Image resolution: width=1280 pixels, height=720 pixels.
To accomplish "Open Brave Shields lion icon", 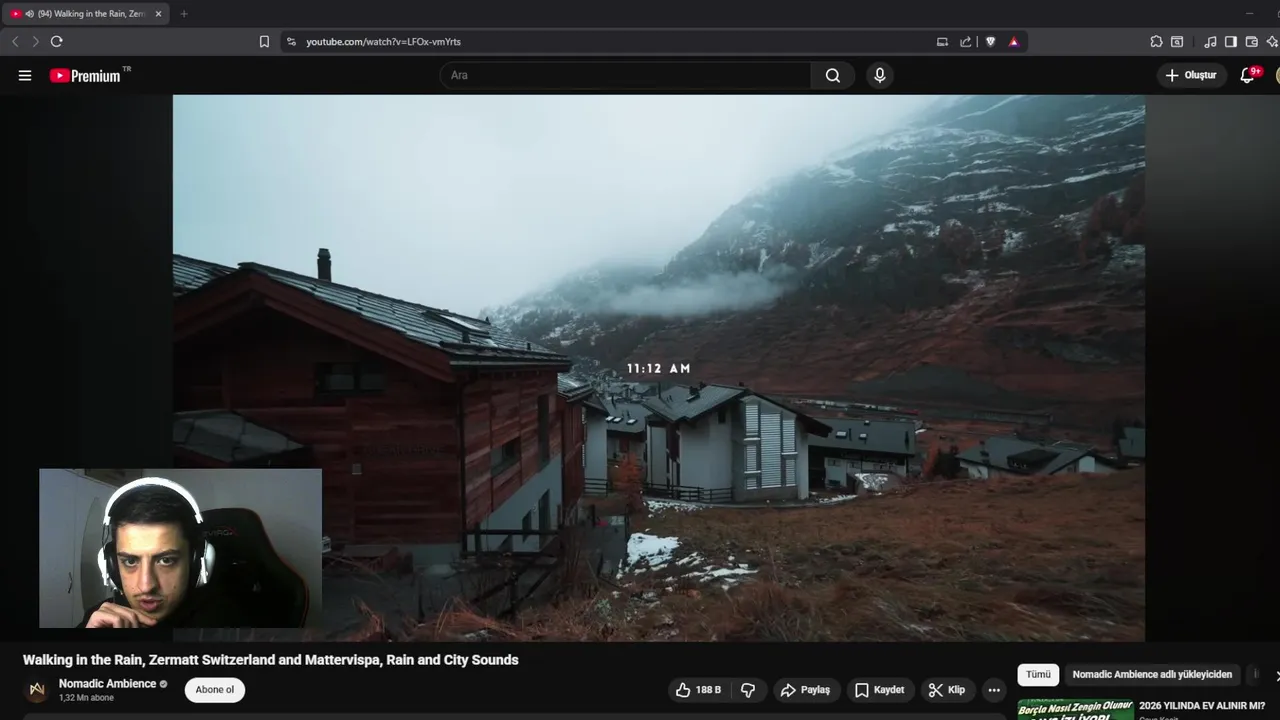I will pos(990,41).
